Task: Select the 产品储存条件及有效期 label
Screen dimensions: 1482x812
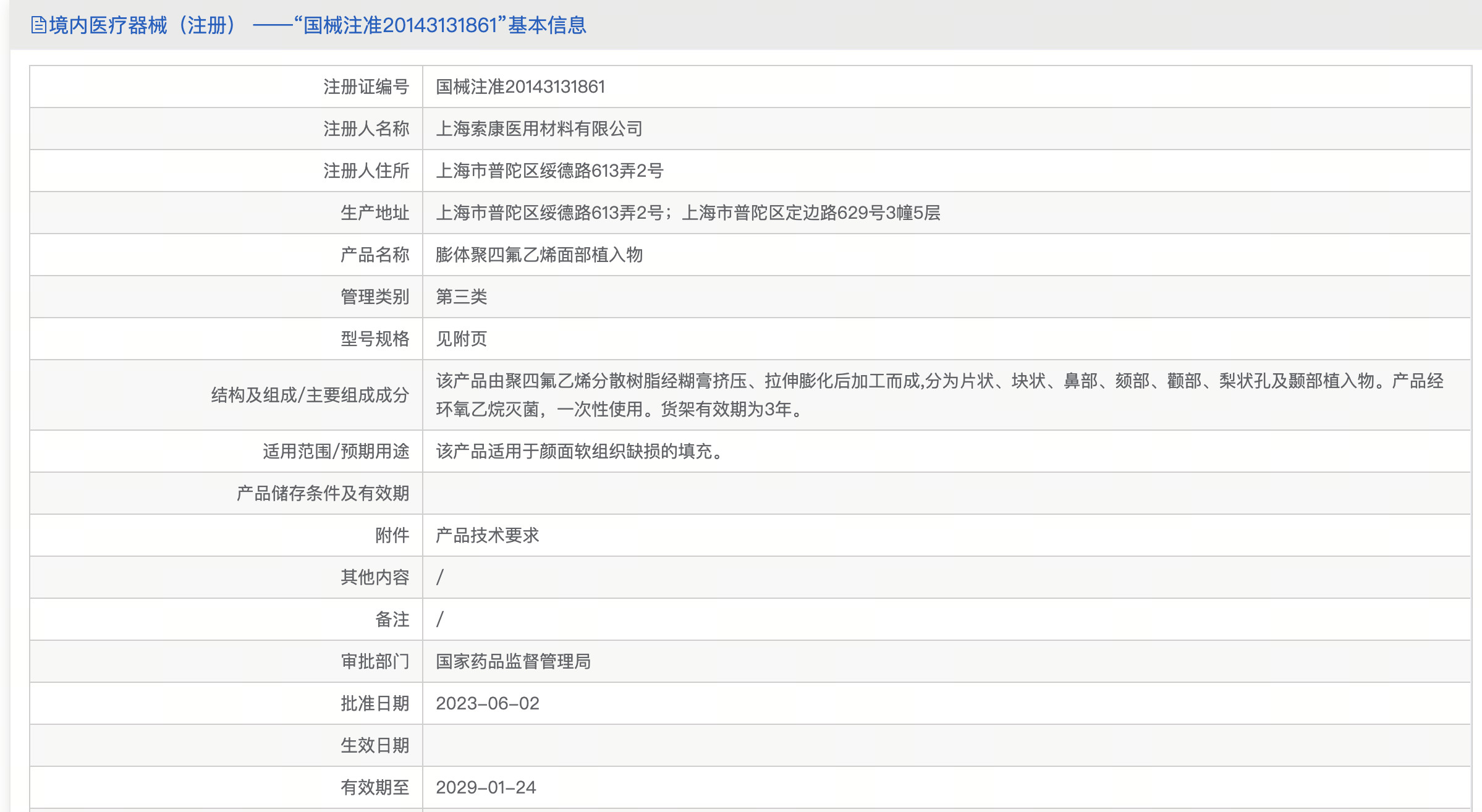Action: (x=323, y=493)
